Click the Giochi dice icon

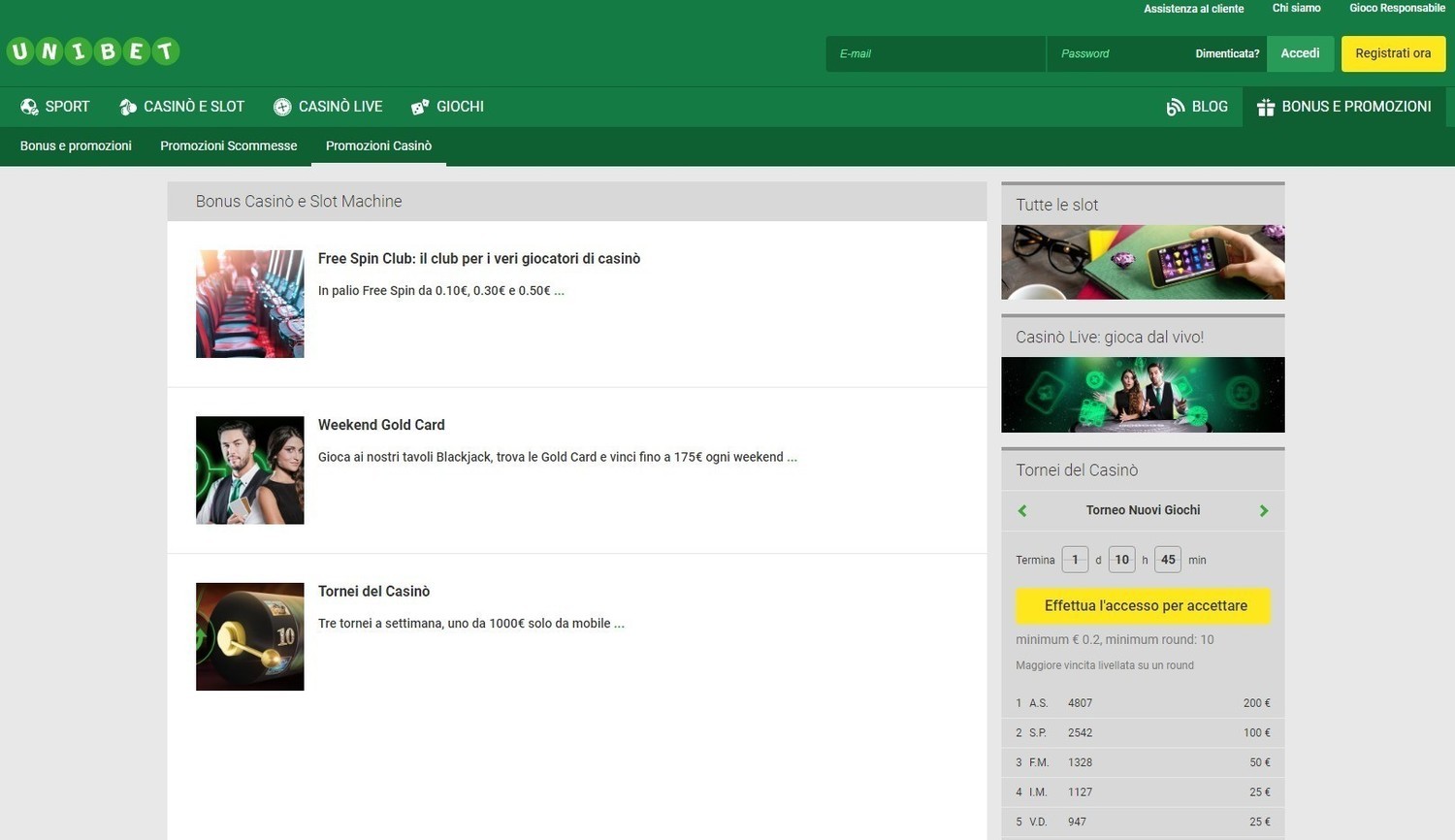coord(420,107)
